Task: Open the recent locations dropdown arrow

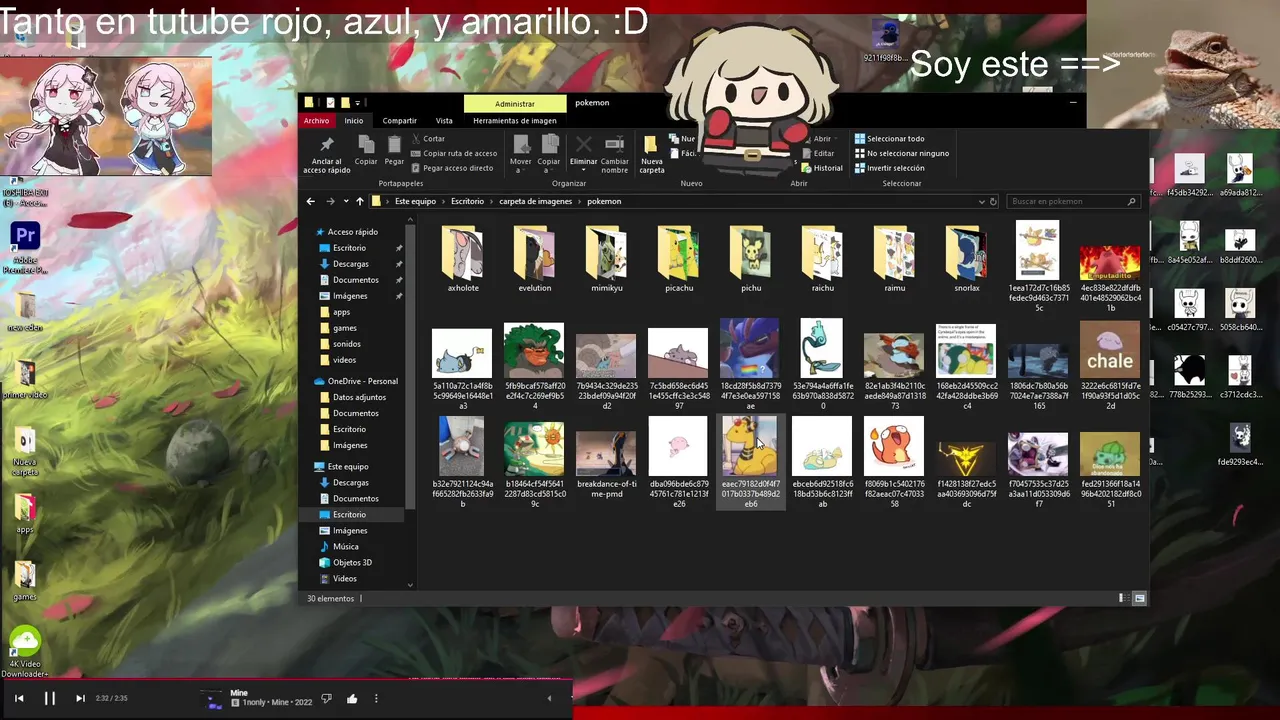Action: pyautogui.click(x=346, y=202)
